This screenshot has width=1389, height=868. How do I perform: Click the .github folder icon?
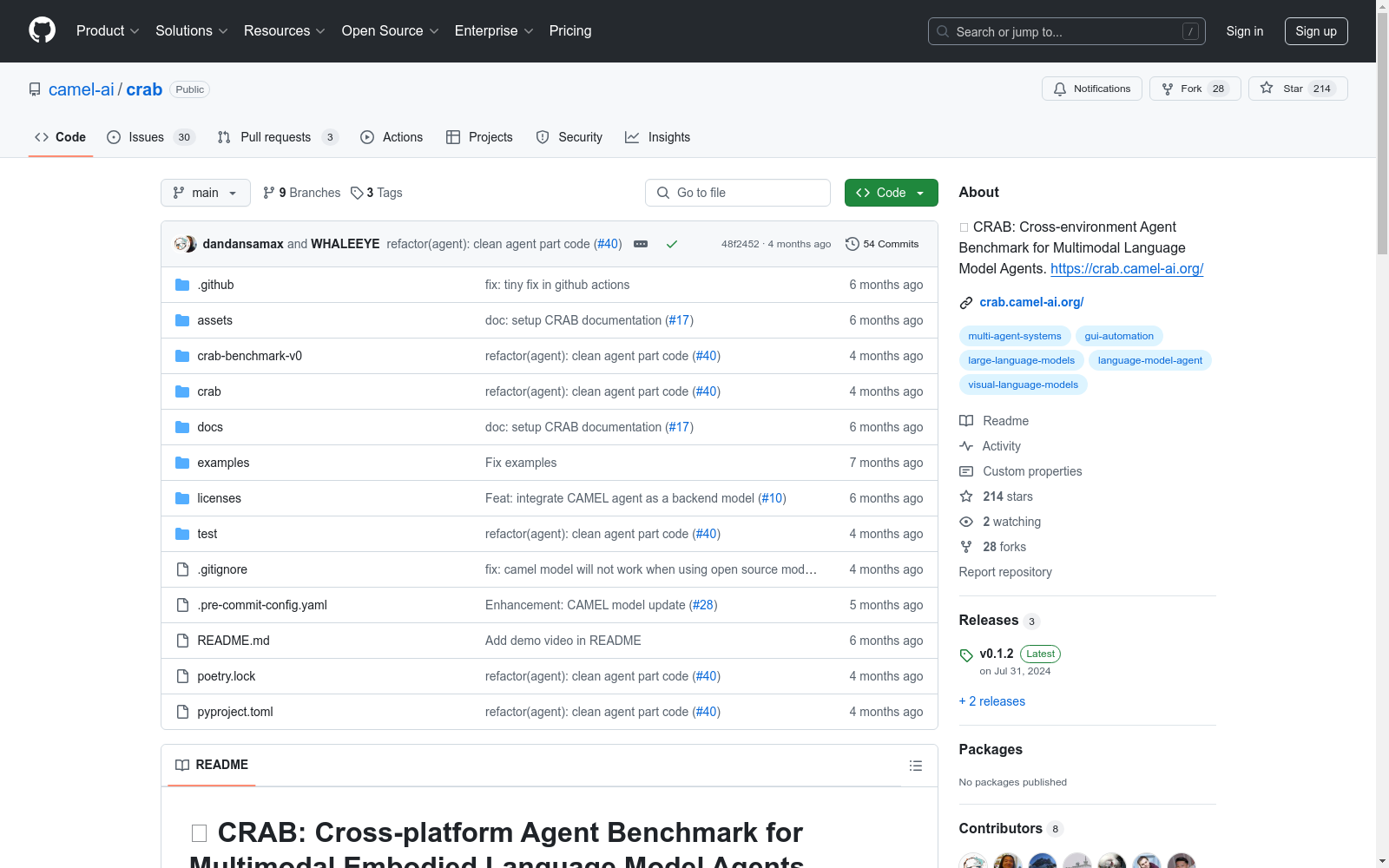pos(182,285)
